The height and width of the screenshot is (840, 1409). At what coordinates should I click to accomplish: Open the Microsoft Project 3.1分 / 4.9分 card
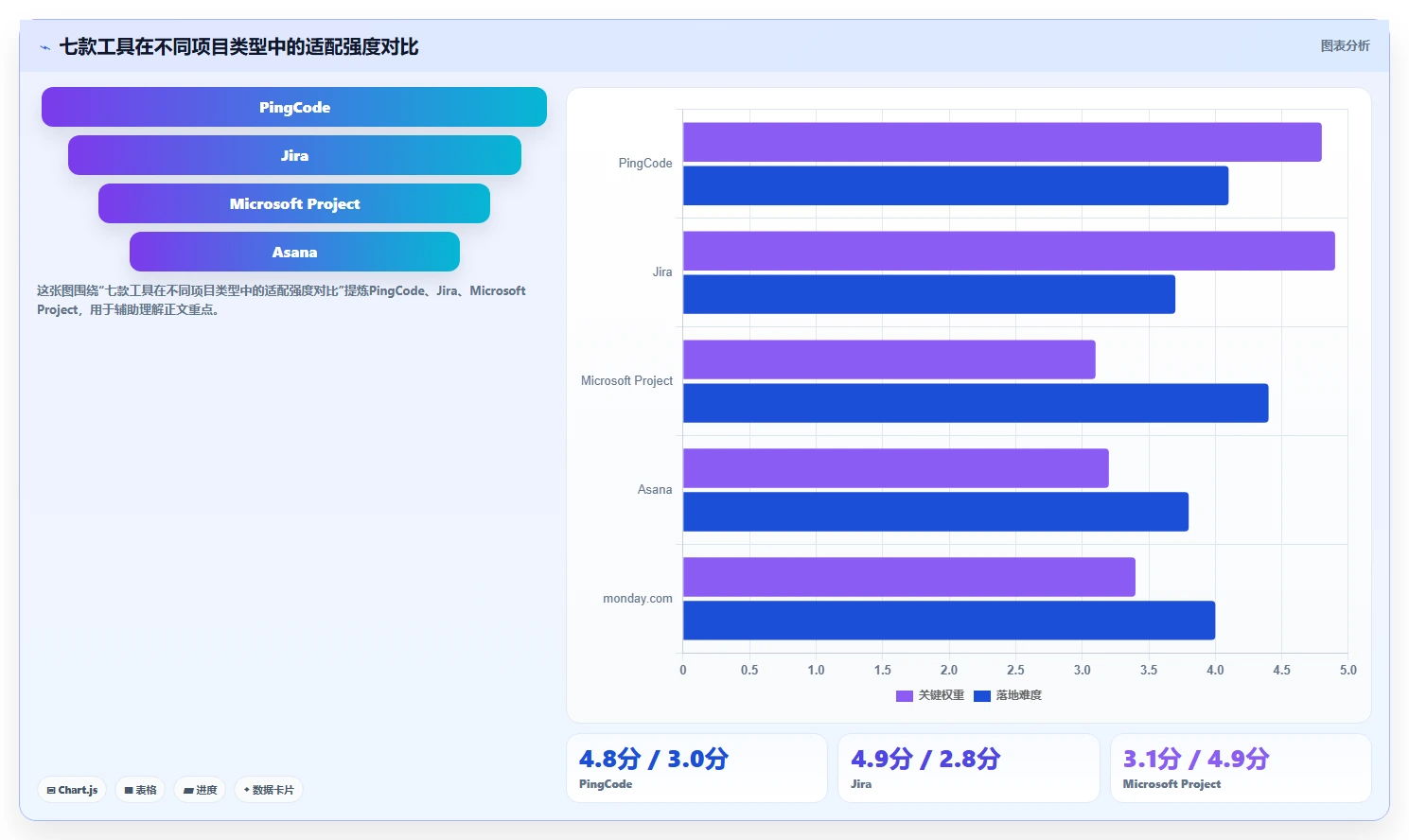(x=1241, y=768)
